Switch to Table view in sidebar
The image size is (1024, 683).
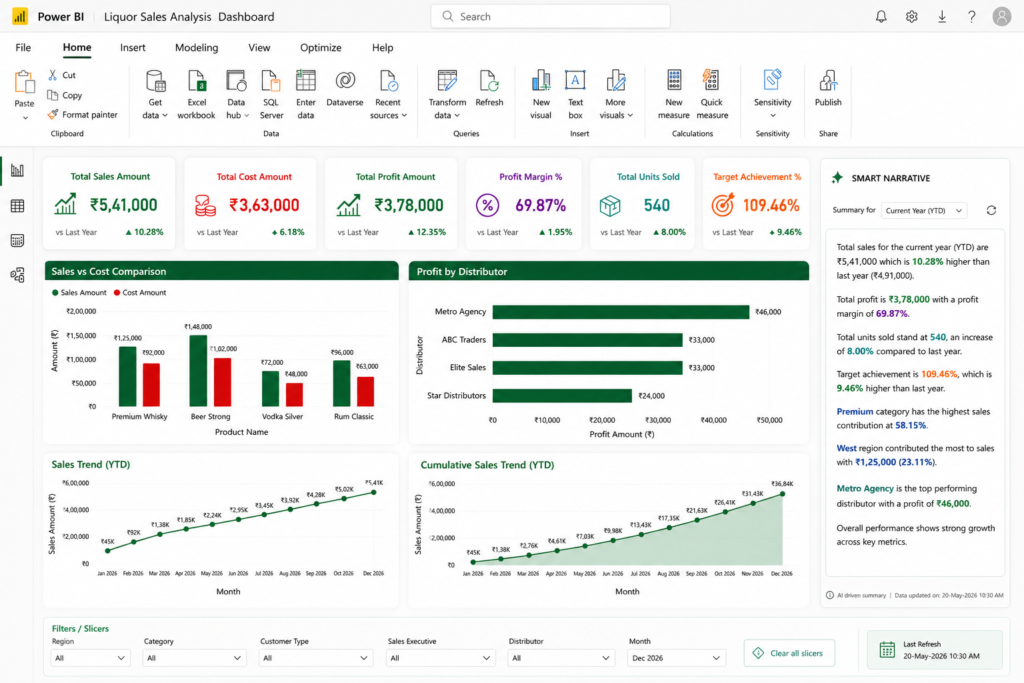coord(18,206)
